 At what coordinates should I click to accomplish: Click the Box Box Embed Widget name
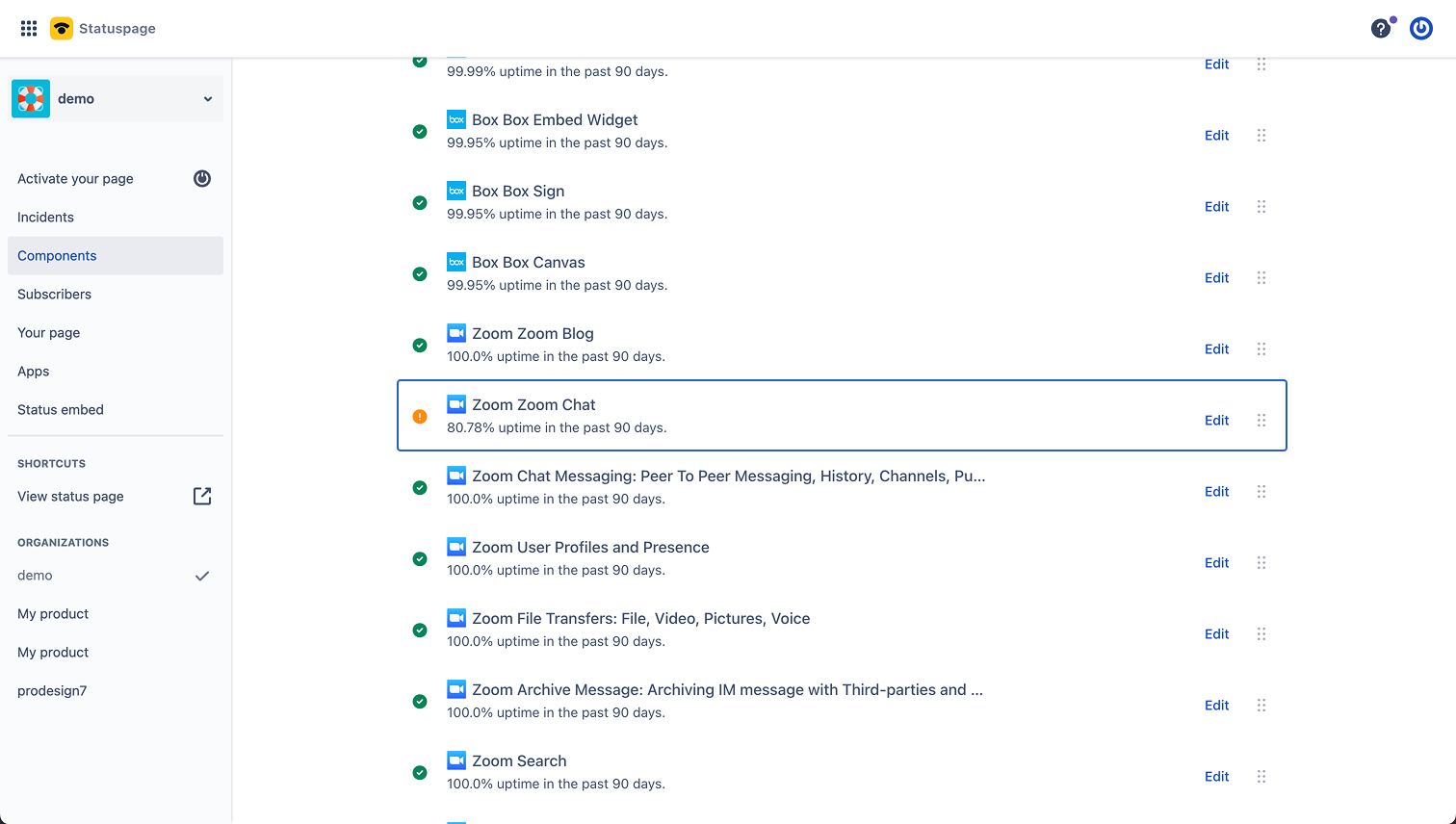coord(555,120)
